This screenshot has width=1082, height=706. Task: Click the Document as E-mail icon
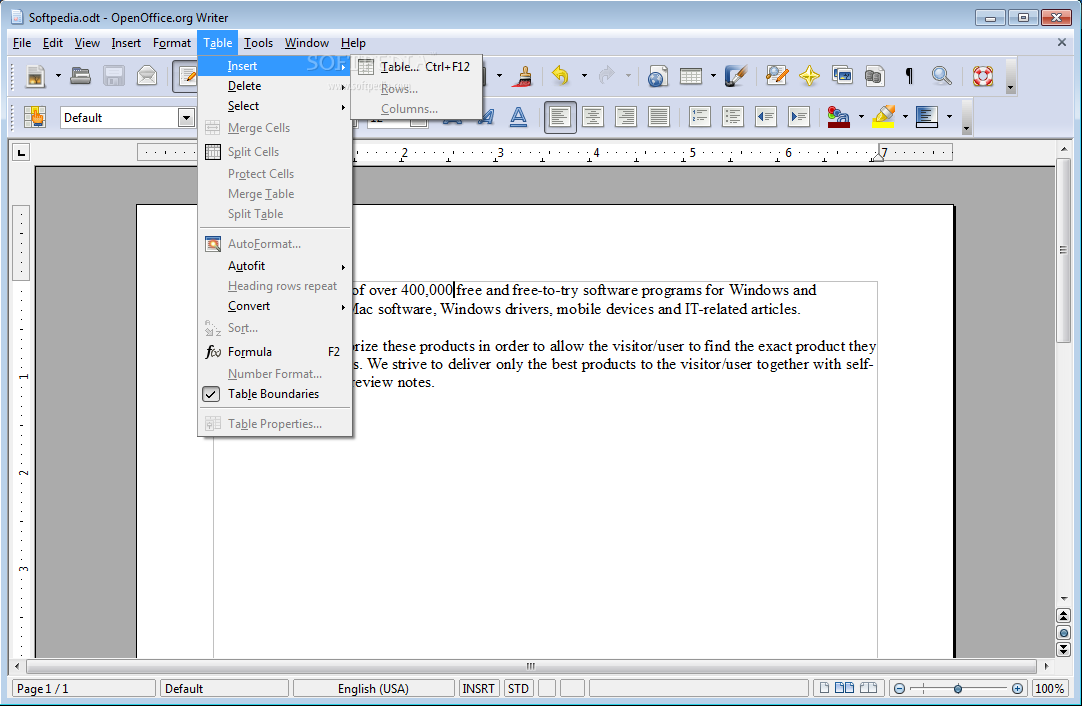(x=147, y=76)
